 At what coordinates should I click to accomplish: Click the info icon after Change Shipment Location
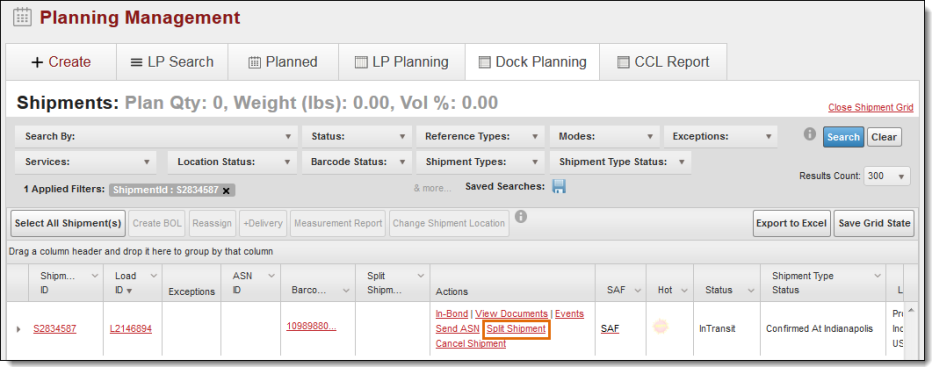pyautogui.click(x=521, y=217)
